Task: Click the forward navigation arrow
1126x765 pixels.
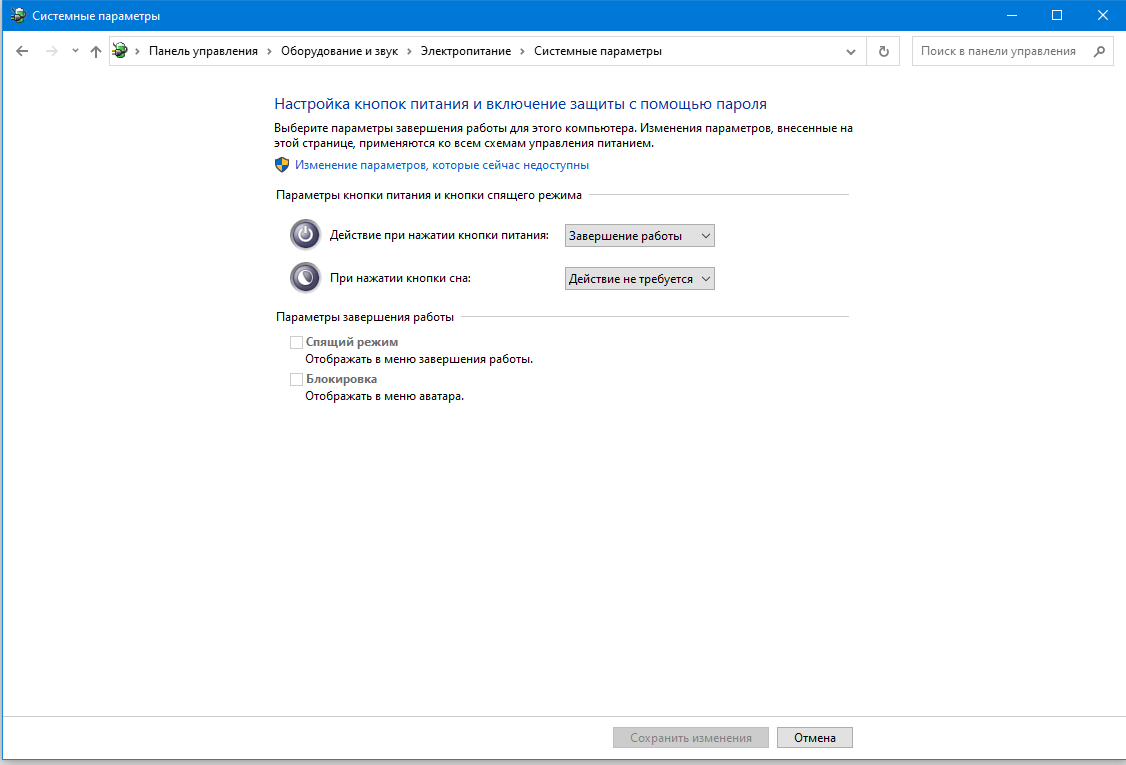Action: coord(51,51)
